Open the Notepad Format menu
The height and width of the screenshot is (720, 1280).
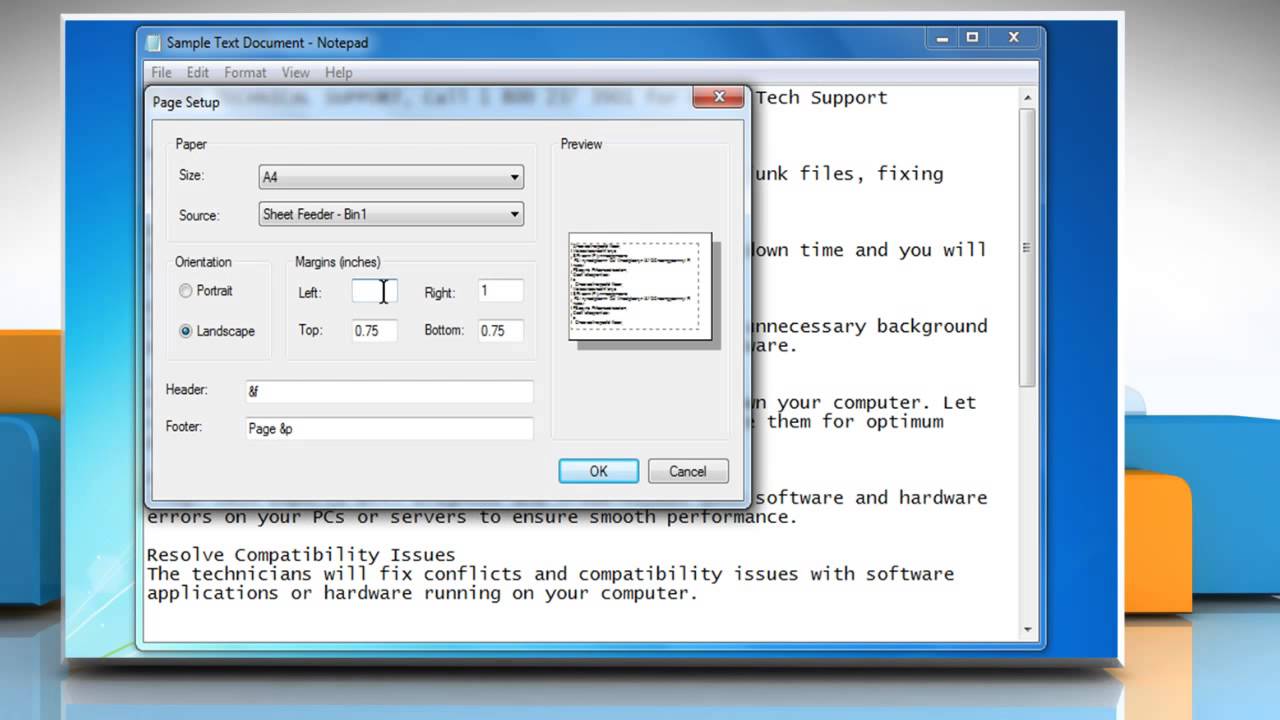(245, 72)
